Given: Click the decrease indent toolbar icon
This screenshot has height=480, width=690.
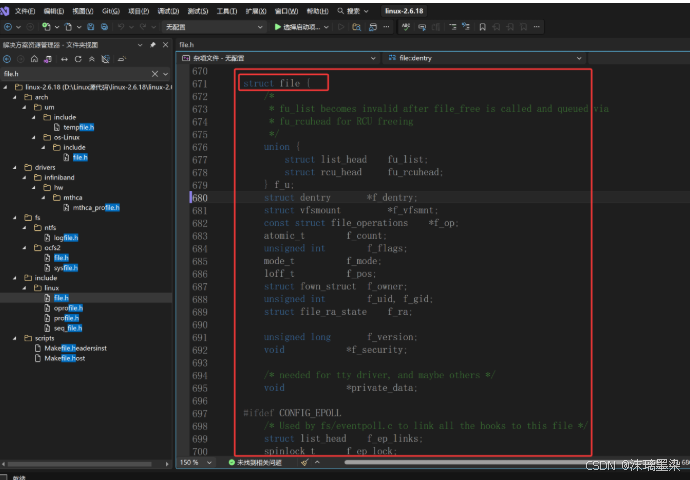Looking at the screenshot, I should [452, 27].
